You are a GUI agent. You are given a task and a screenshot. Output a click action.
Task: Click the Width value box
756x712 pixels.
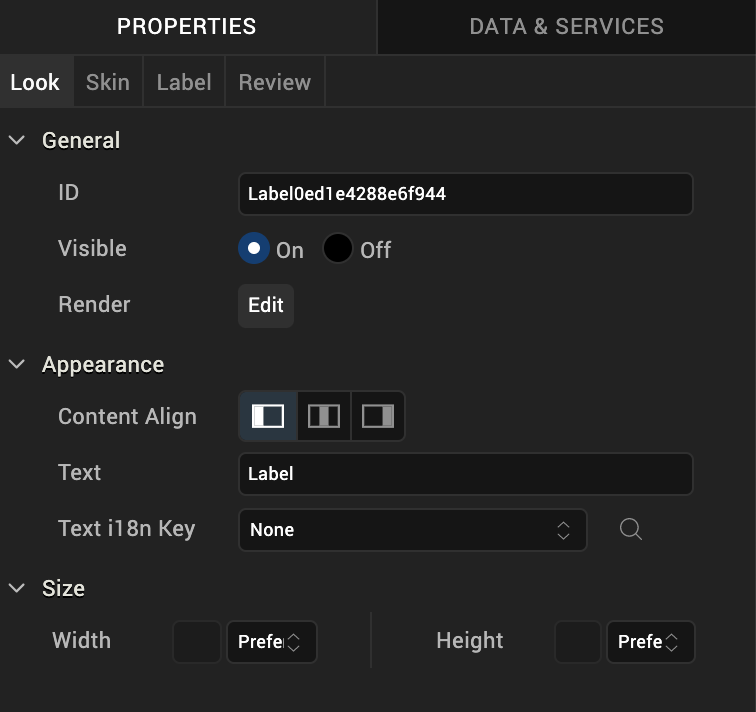(x=197, y=642)
